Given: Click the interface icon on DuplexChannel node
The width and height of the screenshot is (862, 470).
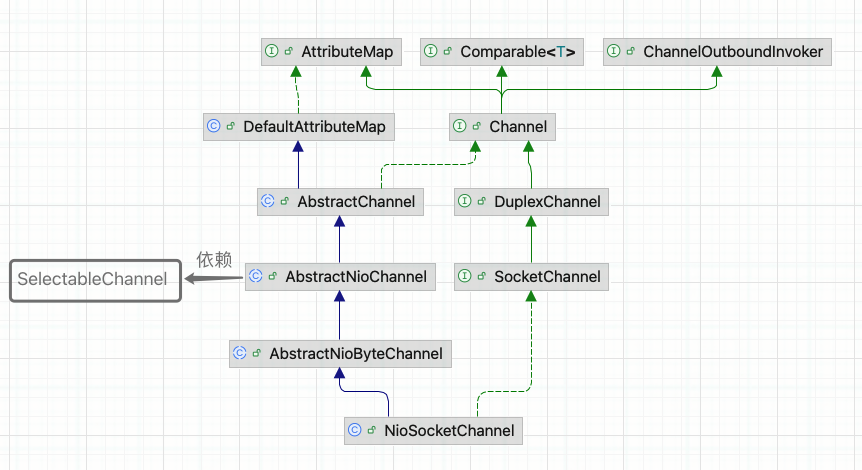Looking at the screenshot, I should pos(465,202).
